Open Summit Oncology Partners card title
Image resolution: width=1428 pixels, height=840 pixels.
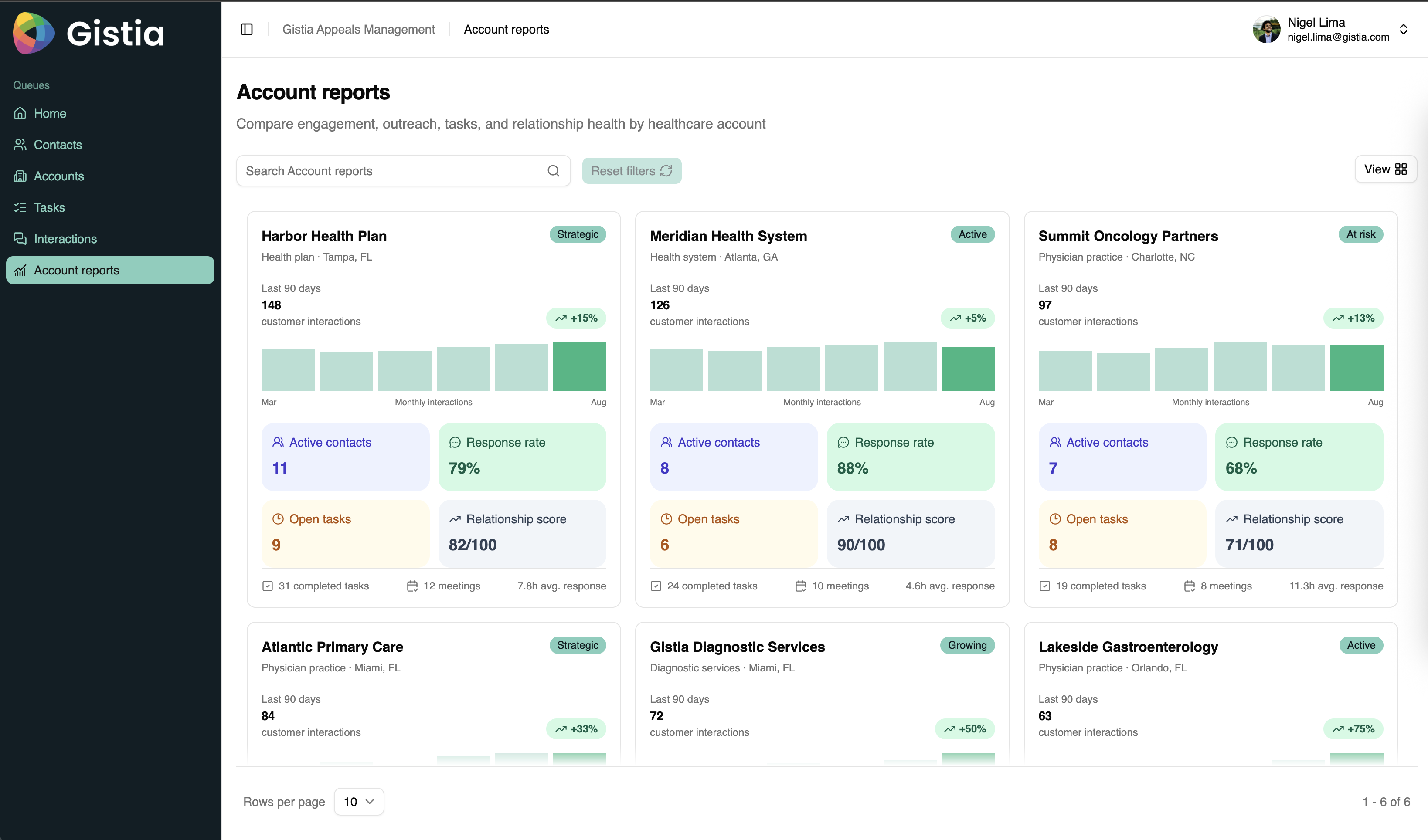pyautogui.click(x=1128, y=236)
